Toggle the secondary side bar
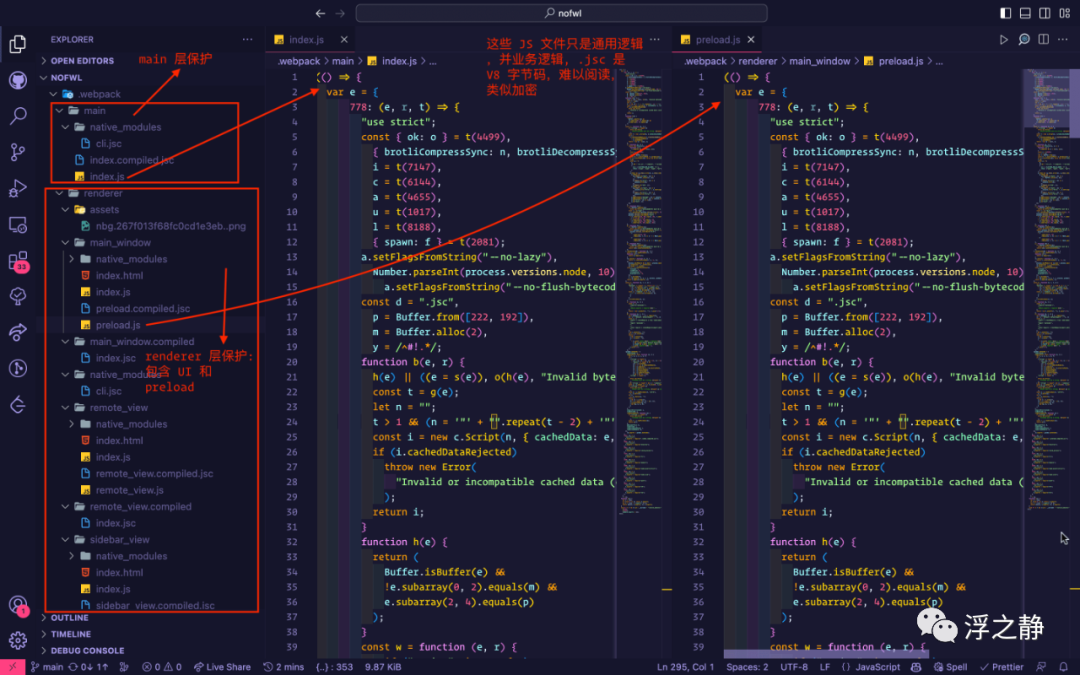This screenshot has height=675, width=1080. pyautogui.click(x=1045, y=13)
